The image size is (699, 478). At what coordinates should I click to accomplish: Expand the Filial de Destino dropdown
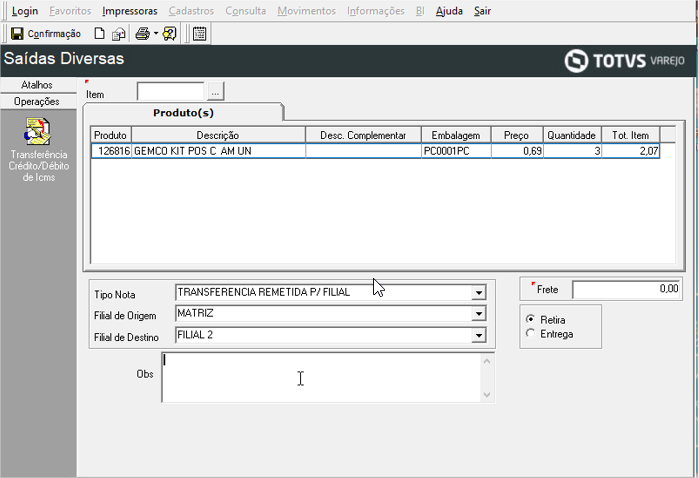[478, 335]
